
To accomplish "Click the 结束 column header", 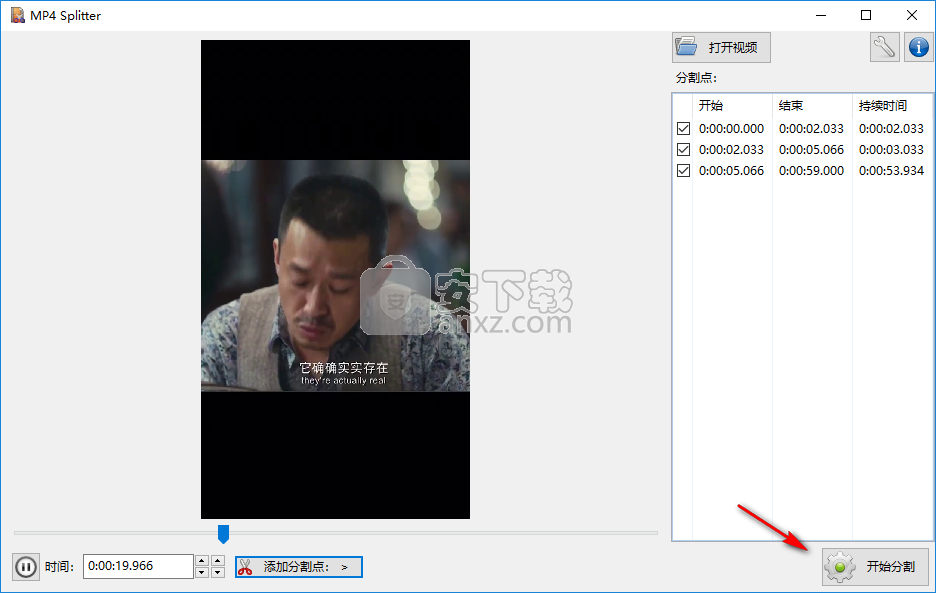I will [x=812, y=106].
